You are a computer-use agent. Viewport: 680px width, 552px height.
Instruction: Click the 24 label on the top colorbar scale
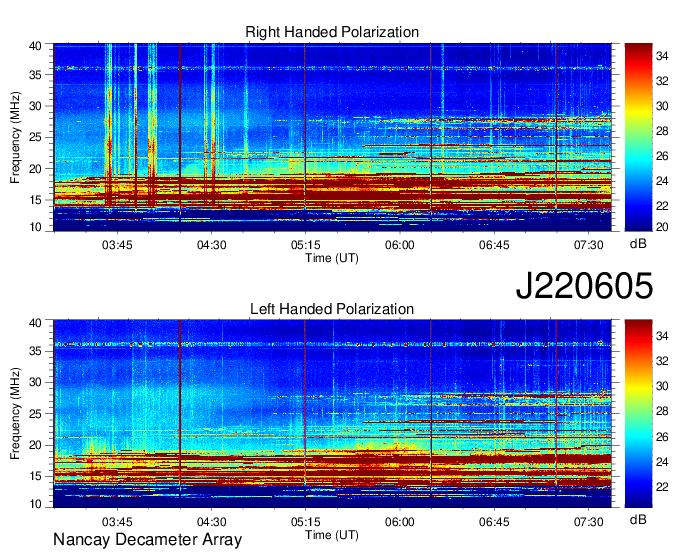point(662,181)
